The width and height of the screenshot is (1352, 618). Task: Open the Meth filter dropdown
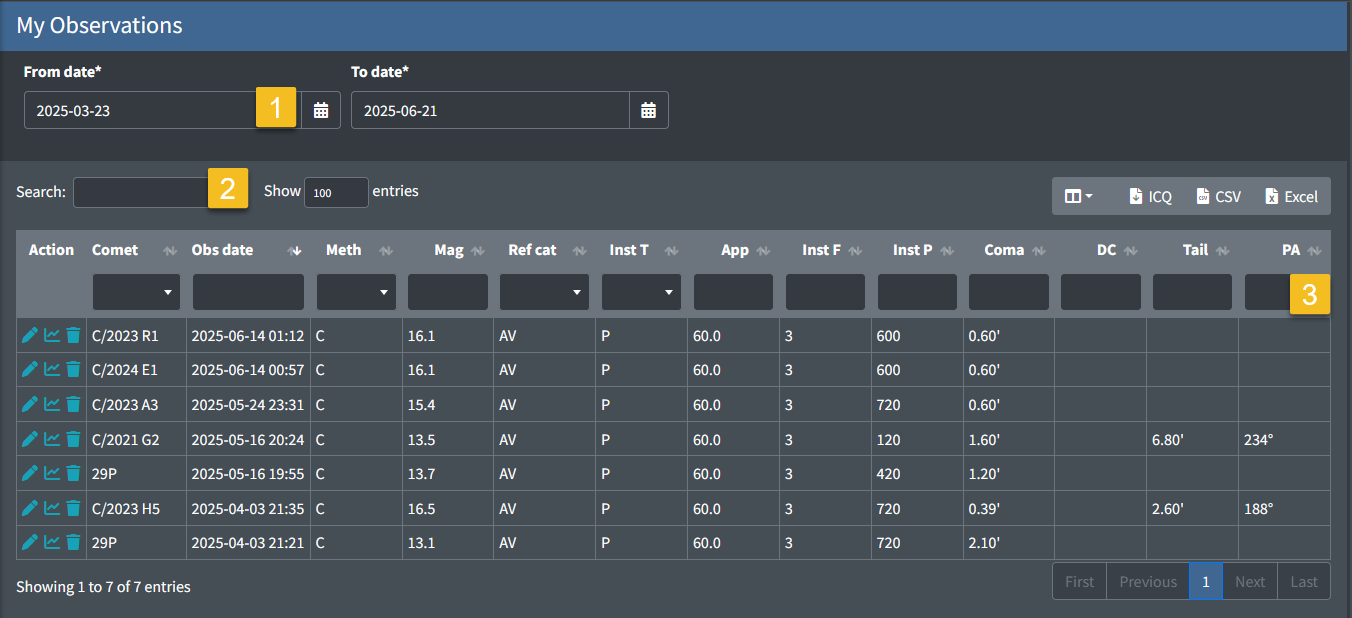[357, 292]
